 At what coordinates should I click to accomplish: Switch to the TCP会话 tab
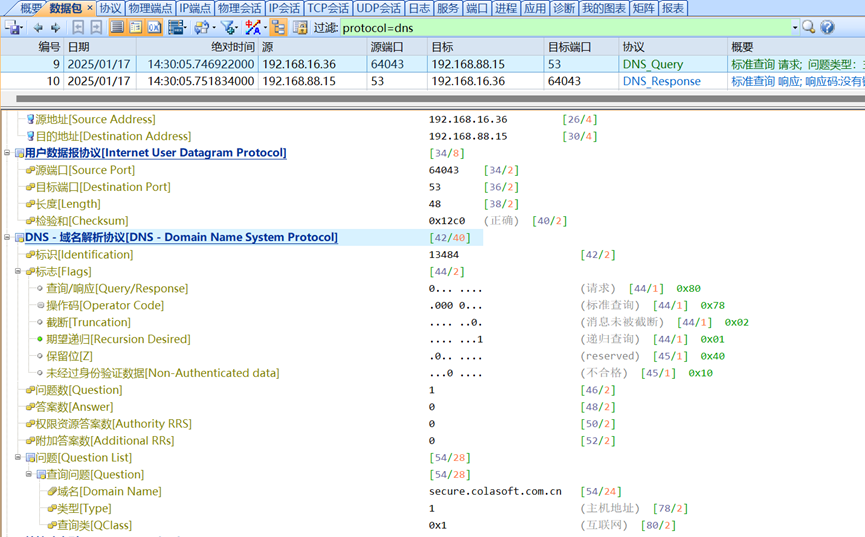(x=329, y=8)
